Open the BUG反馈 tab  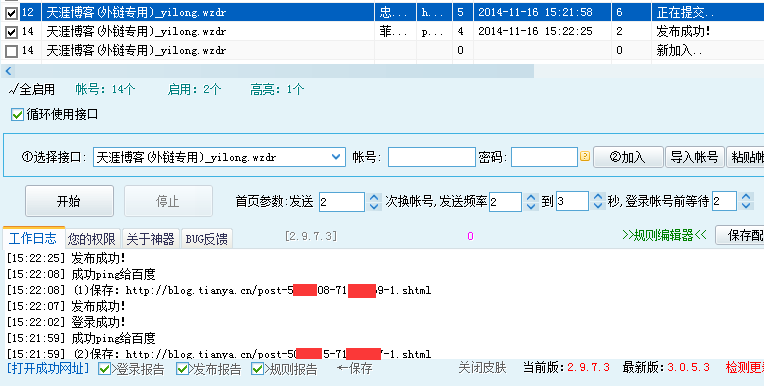pos(207,239)
